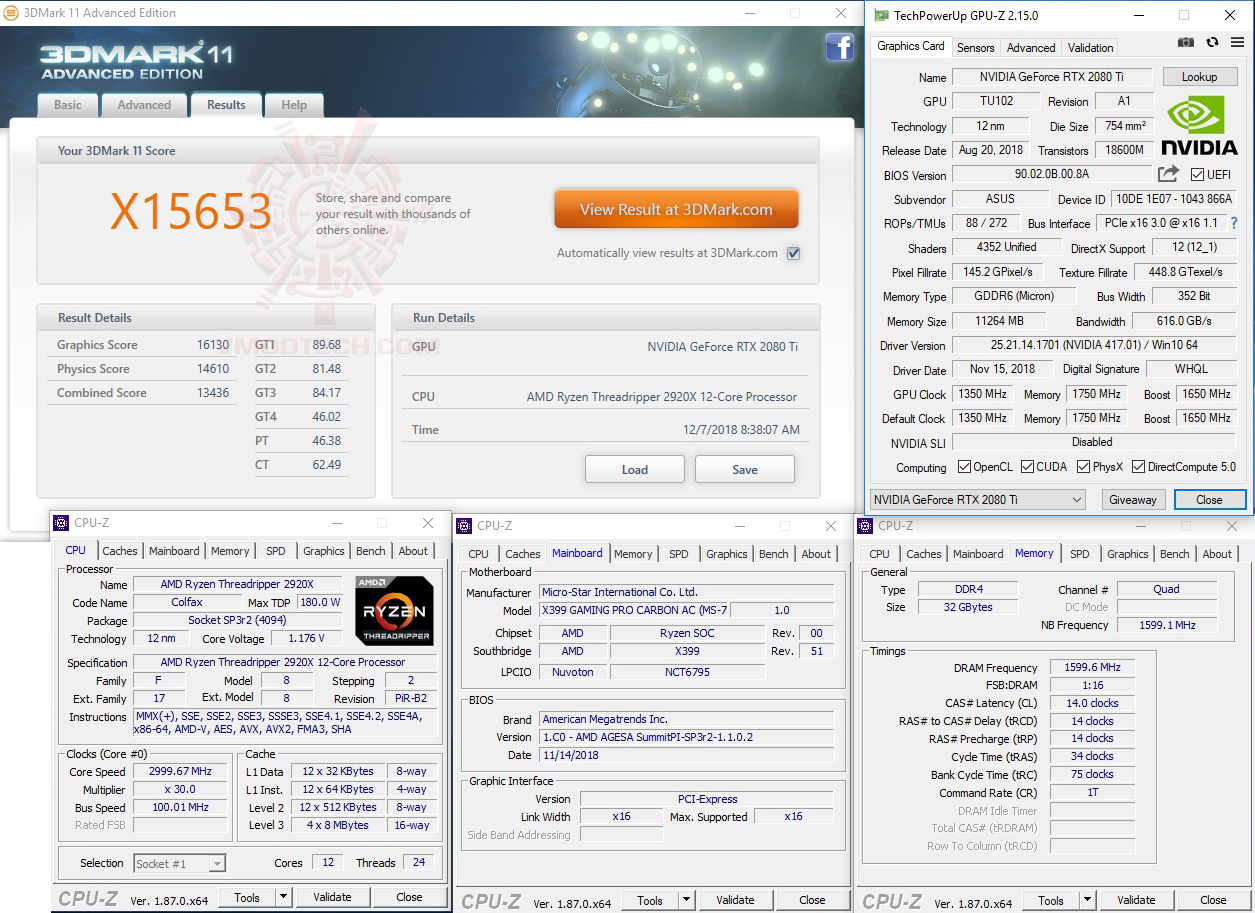Open the GPU-Z hamburger menu
Image resolution: width=1255 pixels, height=913 pixels.
[1237, 43]
